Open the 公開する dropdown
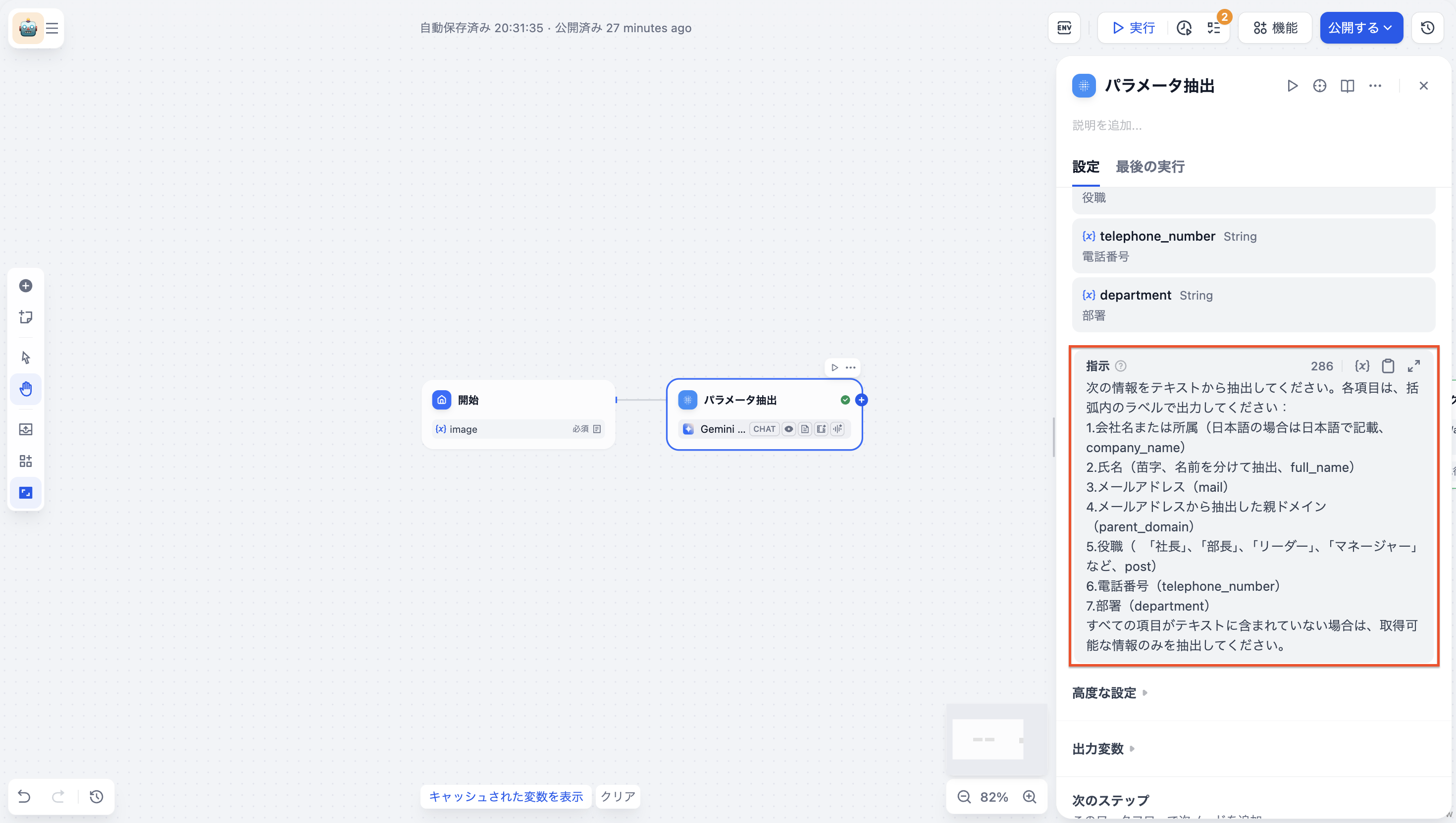The image size is (1456, 823). (x=1361, y=28)
